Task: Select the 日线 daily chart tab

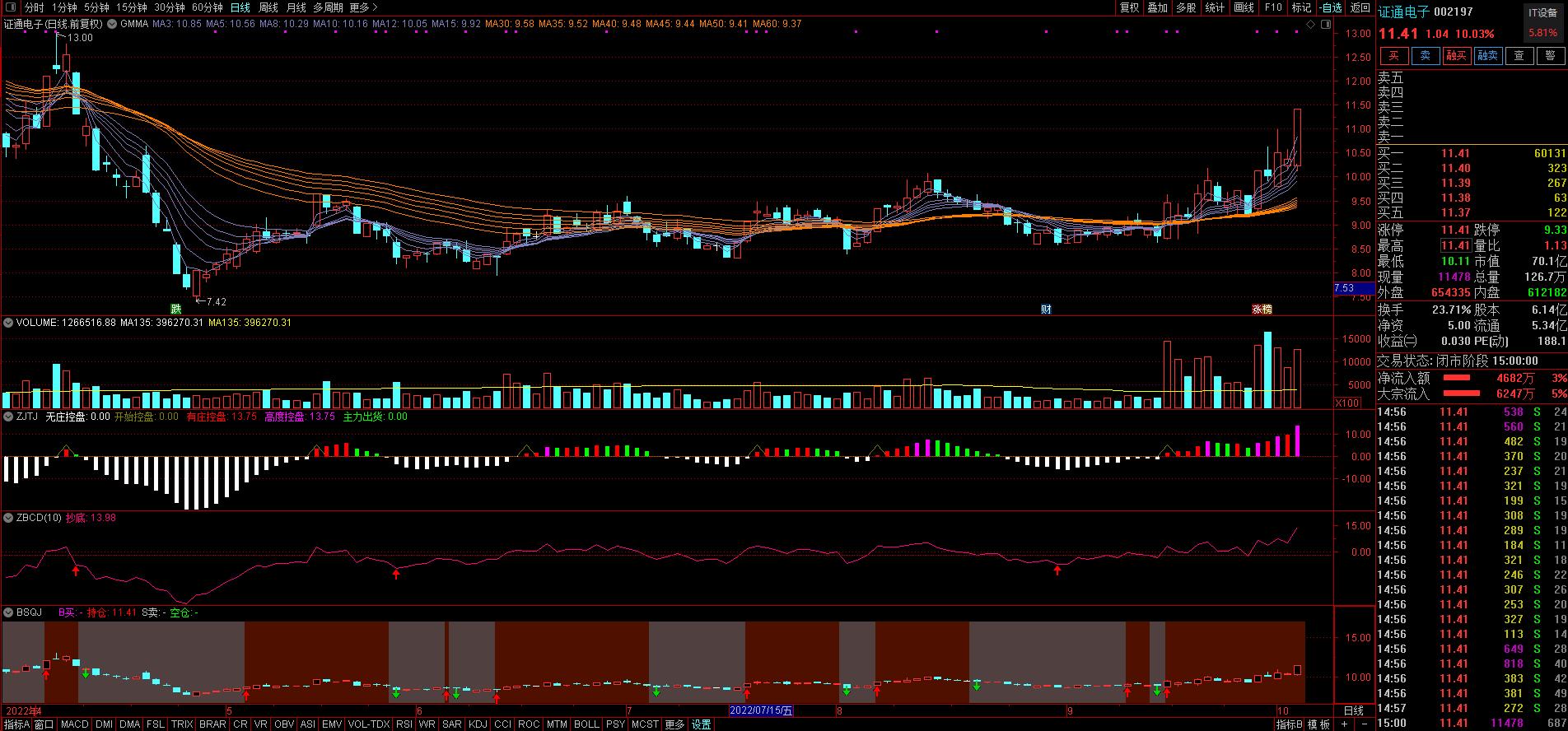Action: point(240,7)
